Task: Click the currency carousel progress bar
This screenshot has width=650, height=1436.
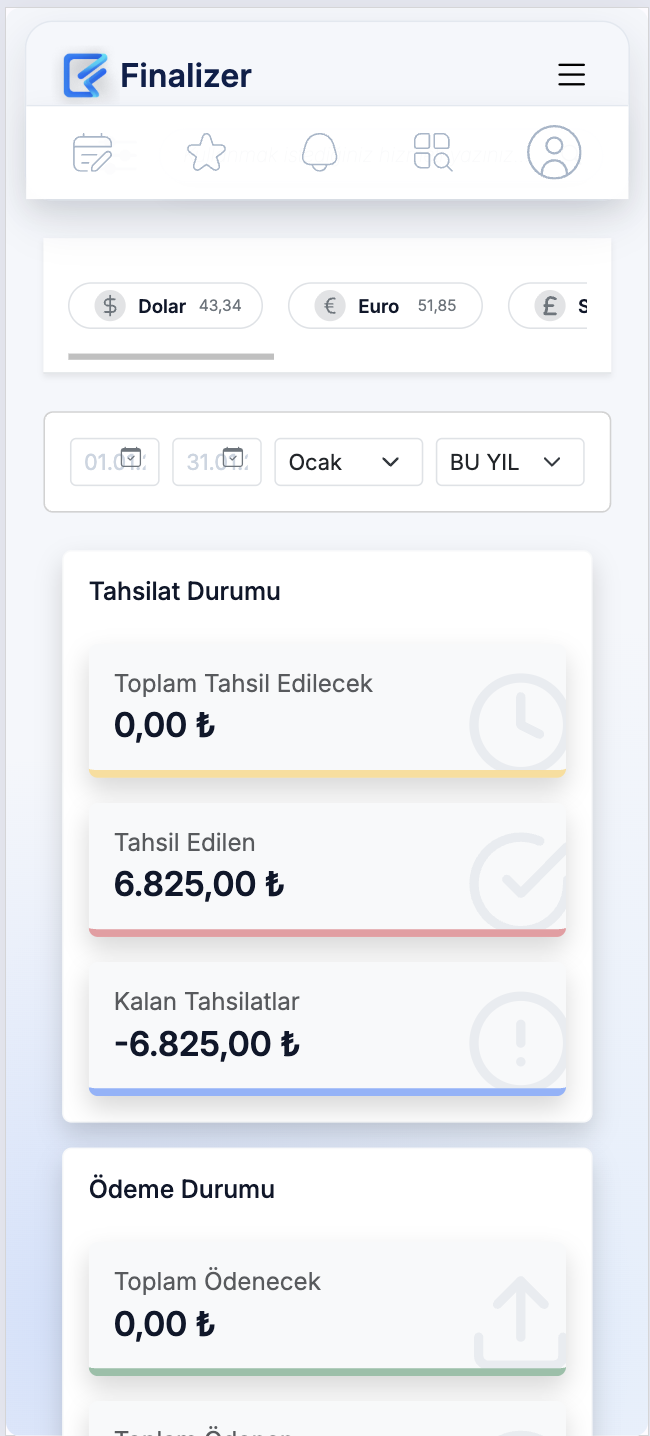Action: 170,356
